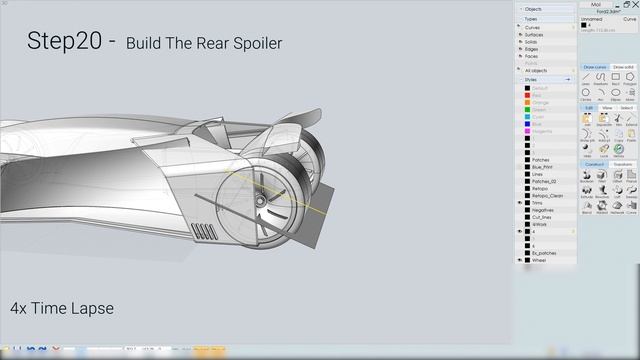Switch to the Draw curve tab
This screenshot has height=360, width=640.
(x=595, y=67)
